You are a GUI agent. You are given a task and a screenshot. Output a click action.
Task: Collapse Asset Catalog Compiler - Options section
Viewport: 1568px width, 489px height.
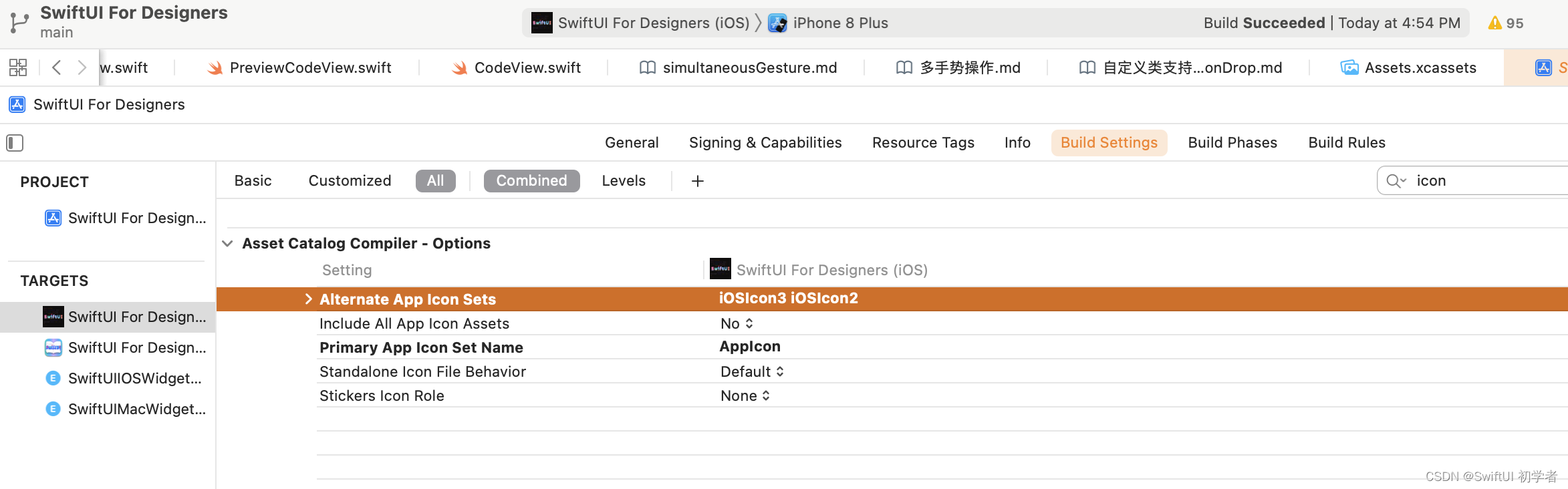click(x=227, y=244)
